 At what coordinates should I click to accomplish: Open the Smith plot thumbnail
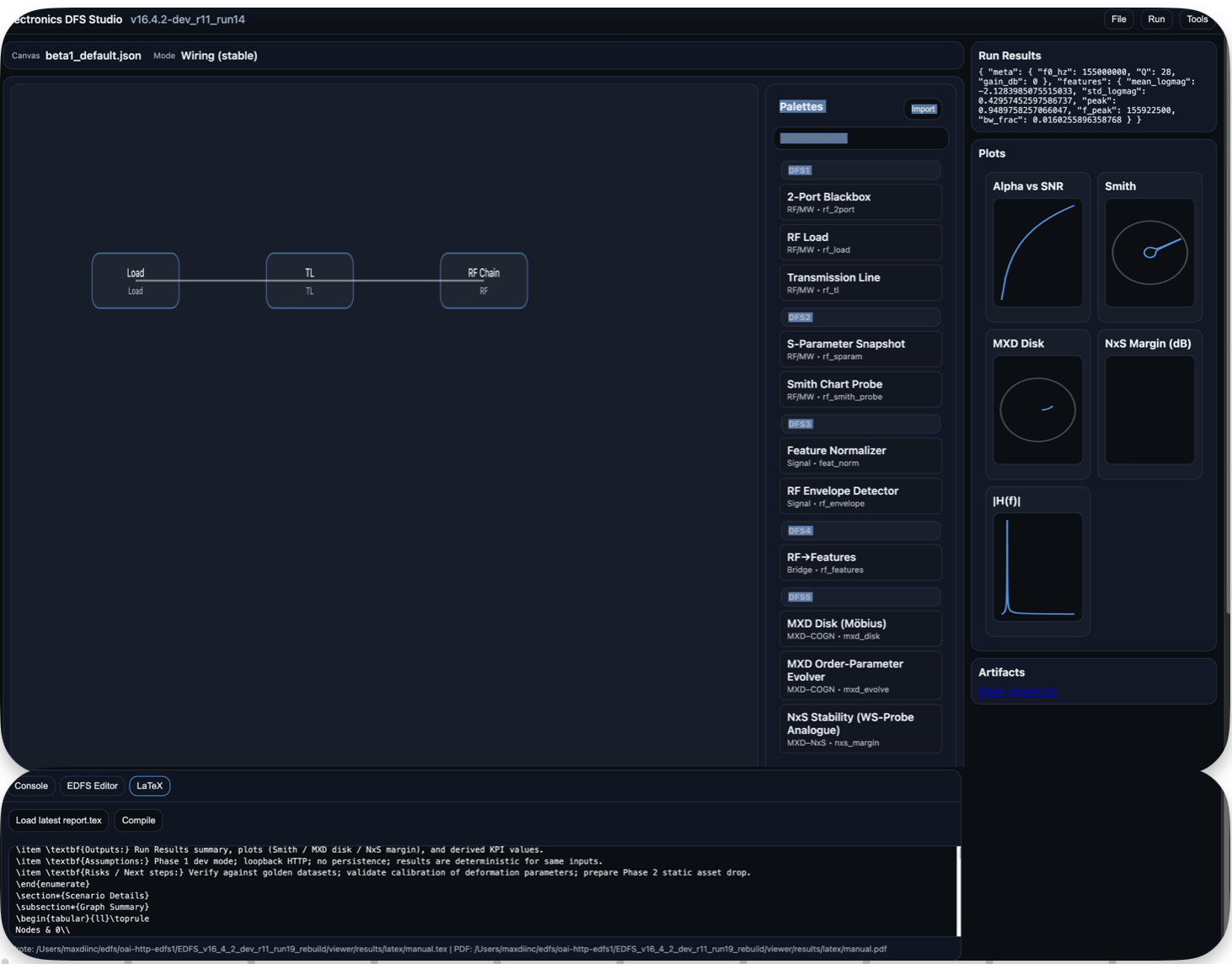(x=1149, y=250)
